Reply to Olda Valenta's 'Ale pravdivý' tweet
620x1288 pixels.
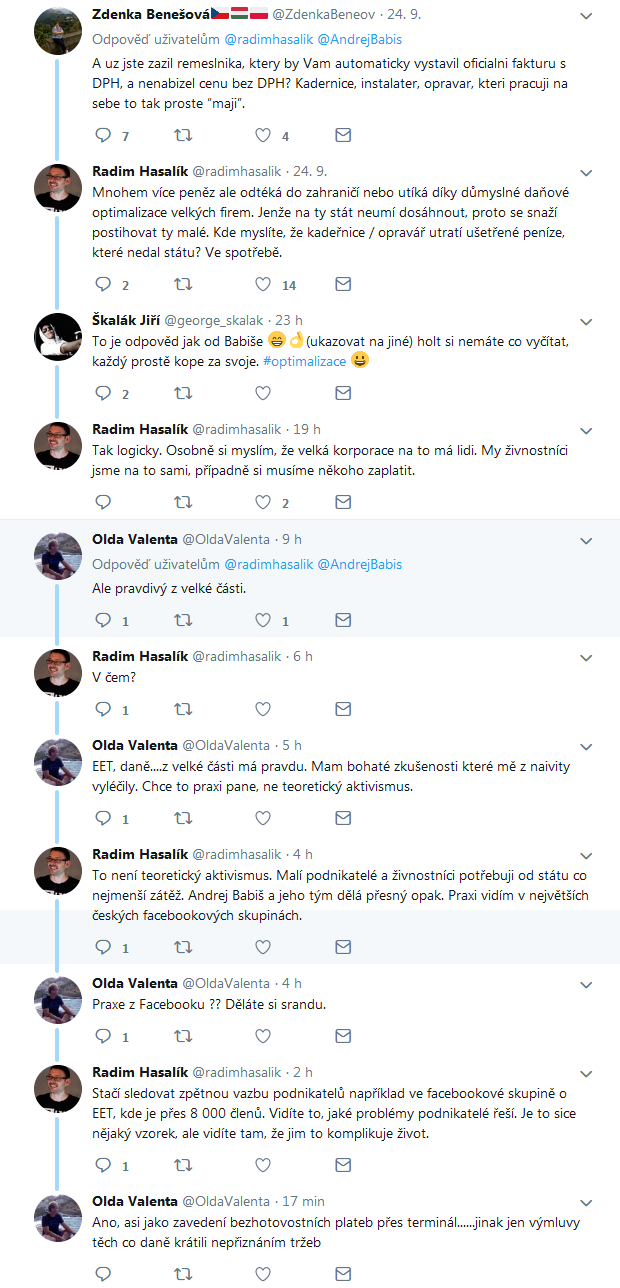[x=102, y=620]
